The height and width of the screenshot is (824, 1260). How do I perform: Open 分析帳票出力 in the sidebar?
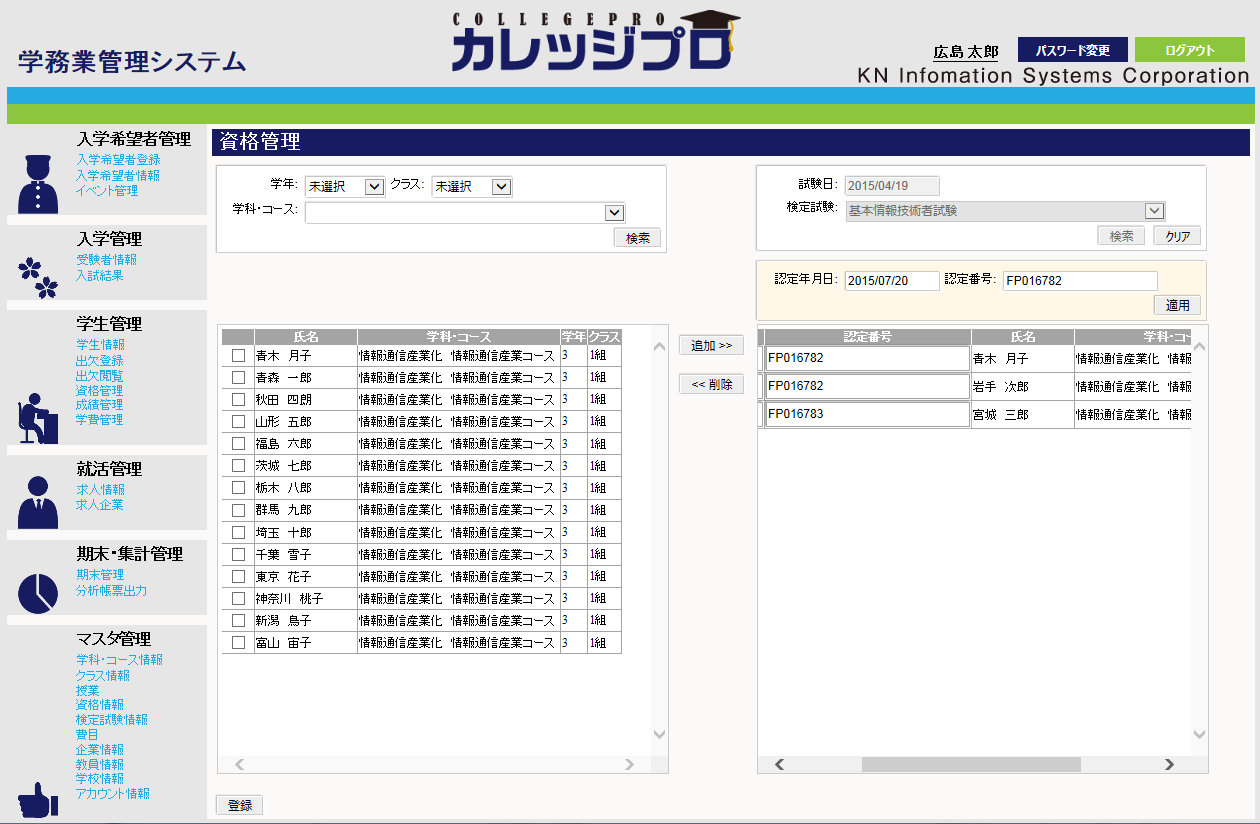112,591
